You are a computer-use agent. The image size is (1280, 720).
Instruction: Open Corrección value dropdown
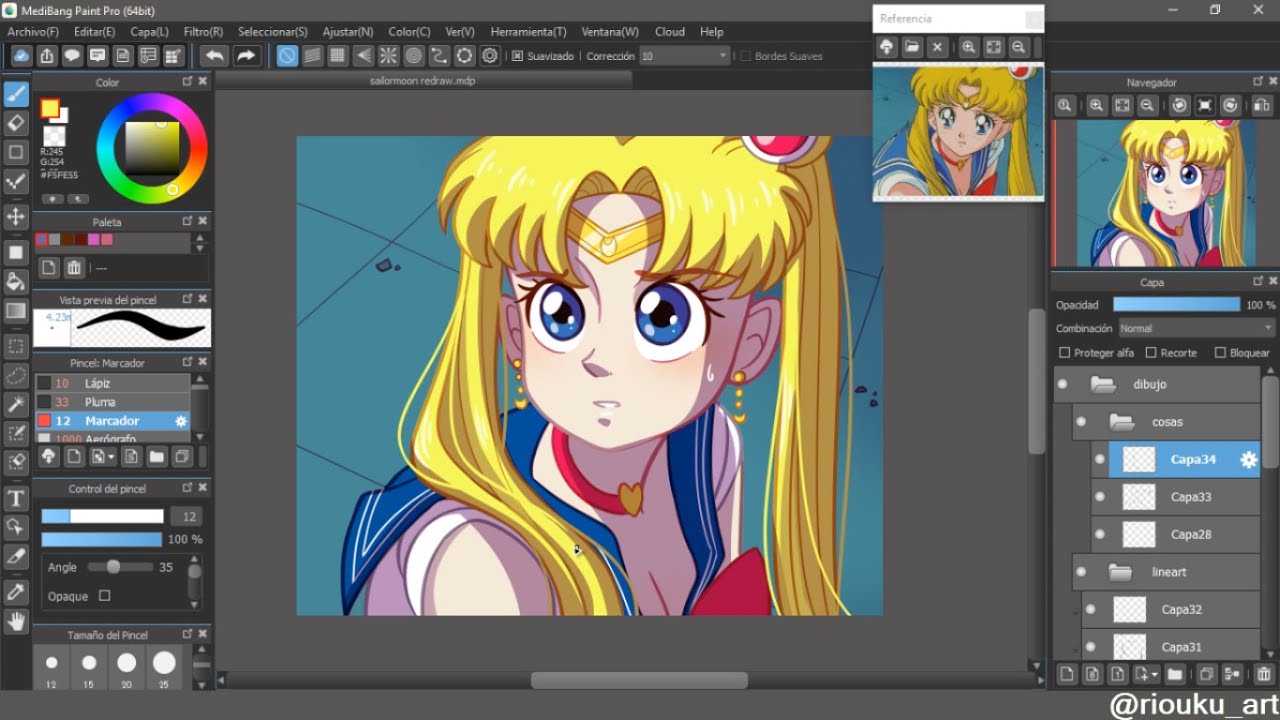[723, 56]
